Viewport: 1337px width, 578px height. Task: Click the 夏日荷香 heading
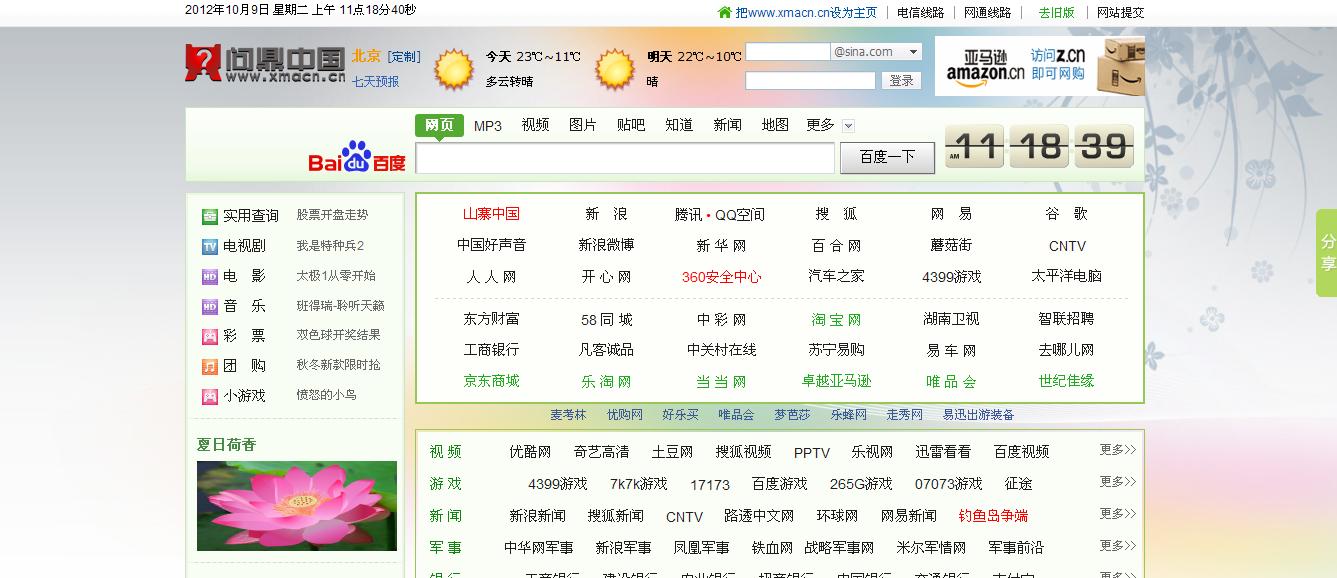pos(226,444)
